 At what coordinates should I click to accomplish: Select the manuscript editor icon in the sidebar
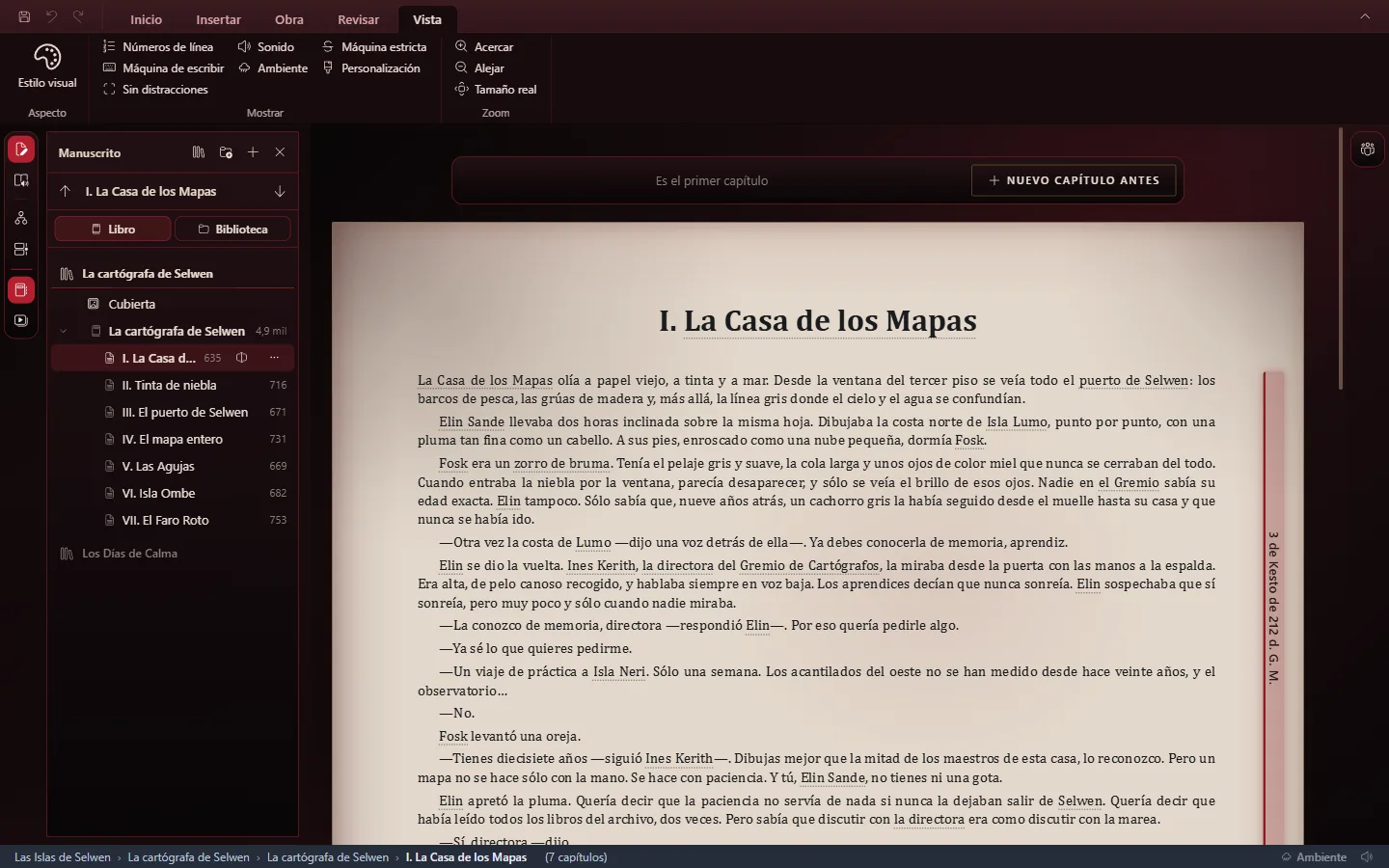[x=21, y=149]
